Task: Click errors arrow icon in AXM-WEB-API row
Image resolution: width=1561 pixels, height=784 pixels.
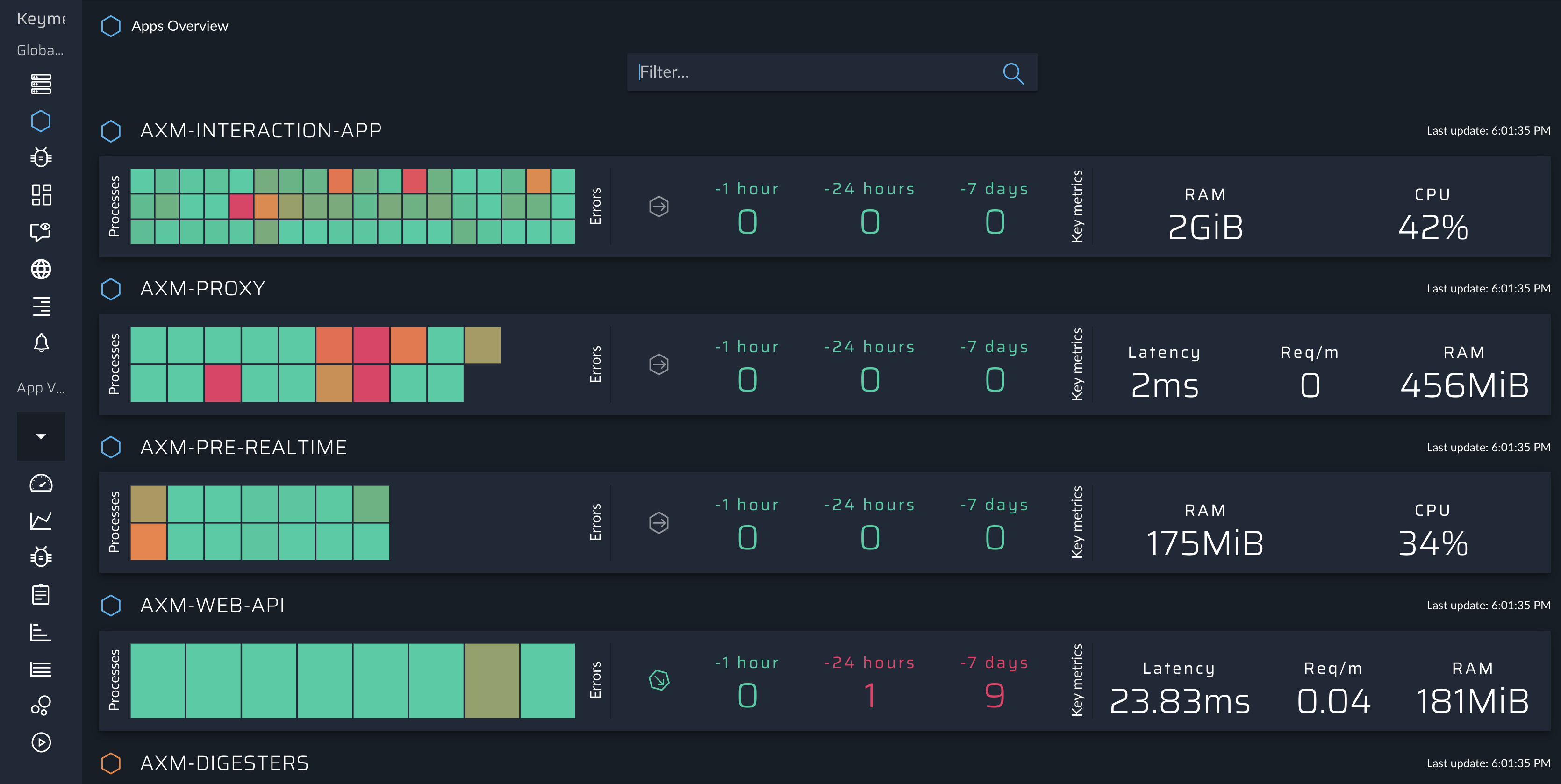Action: [659, 680]
